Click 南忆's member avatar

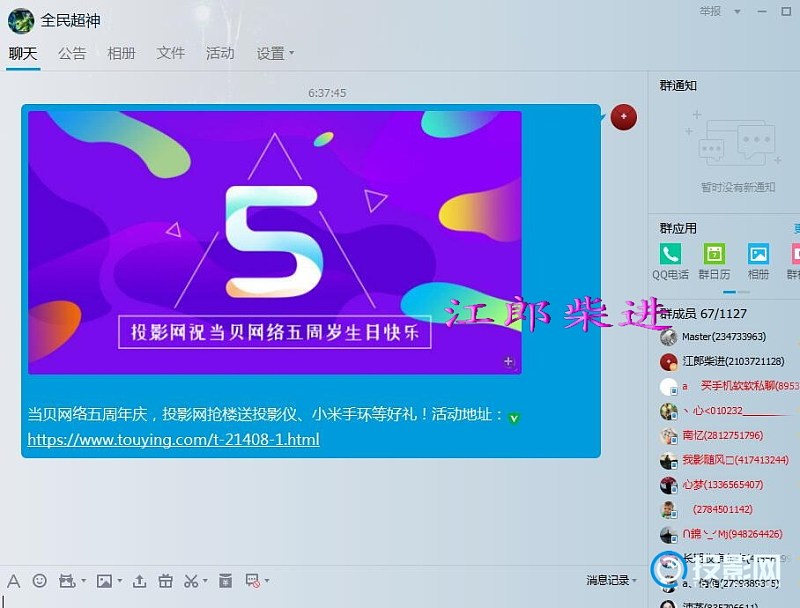pyautogui.click(x=668, y=436)
